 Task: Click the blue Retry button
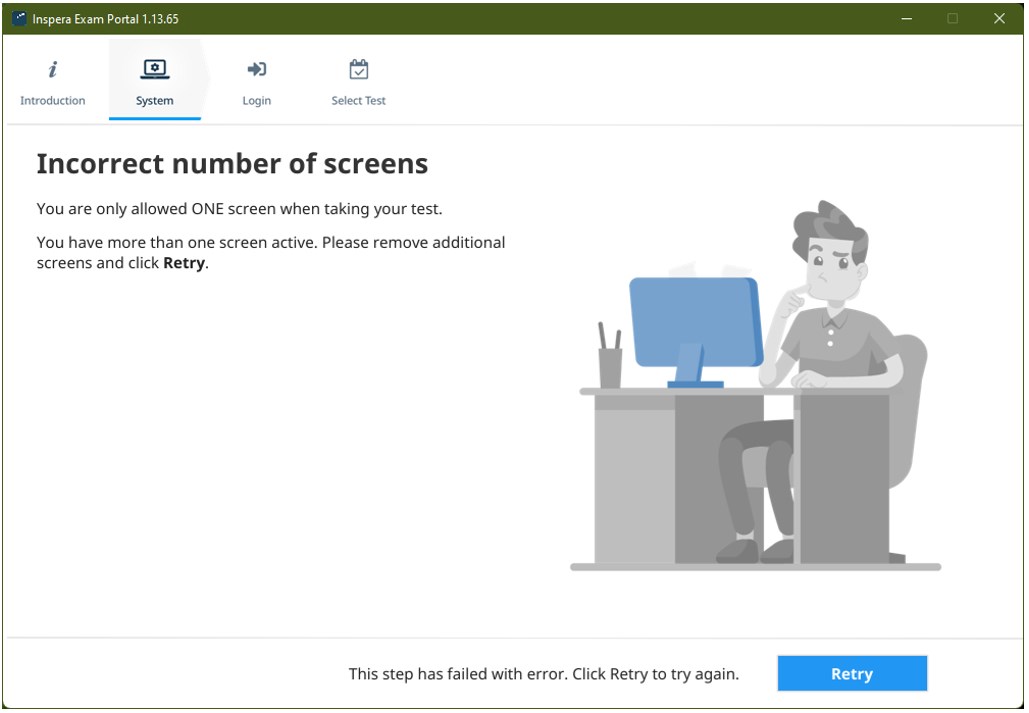[851, 673]
